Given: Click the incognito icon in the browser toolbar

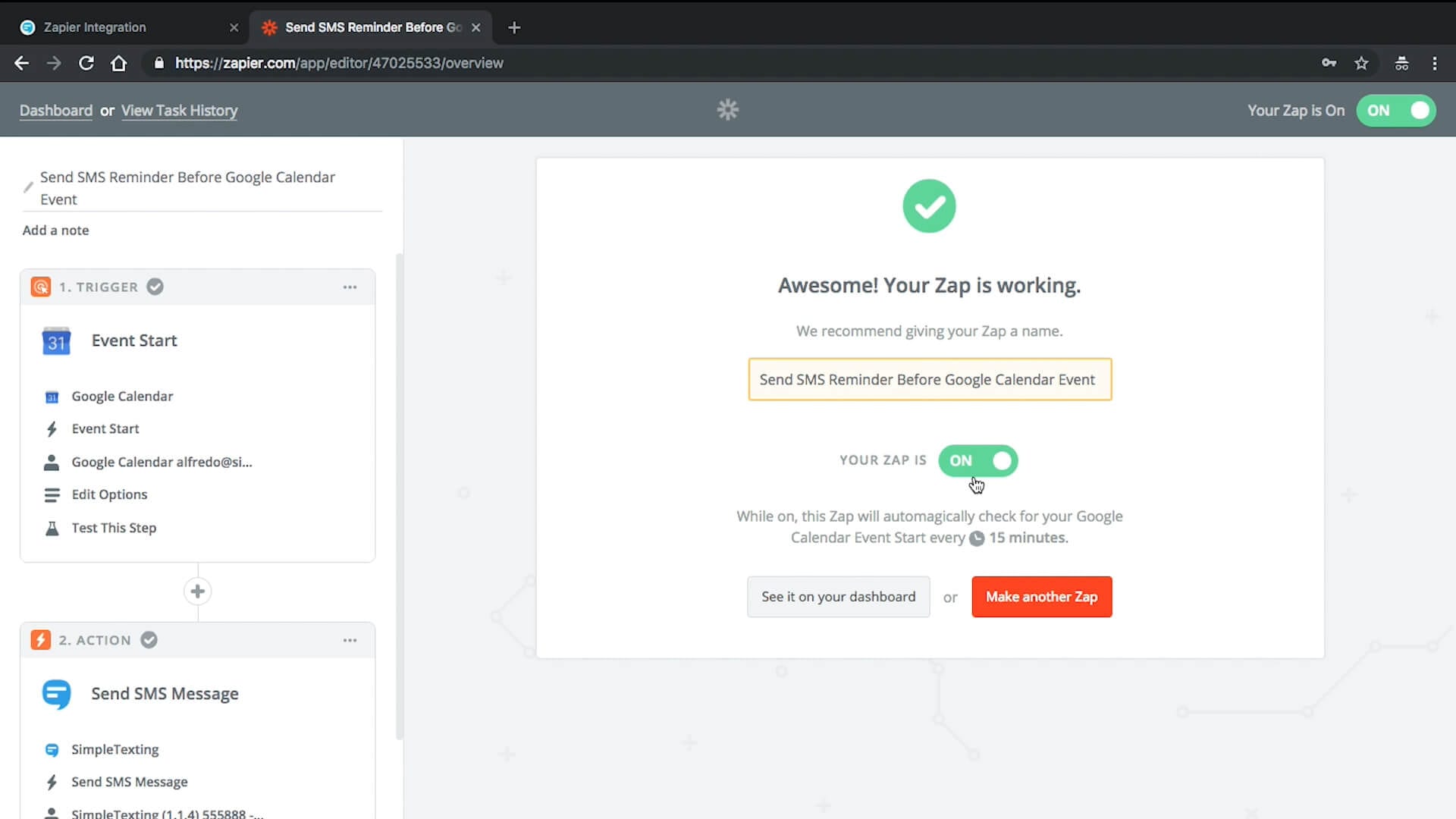Looking at the screenshot, I should [x=1401, y=63].
